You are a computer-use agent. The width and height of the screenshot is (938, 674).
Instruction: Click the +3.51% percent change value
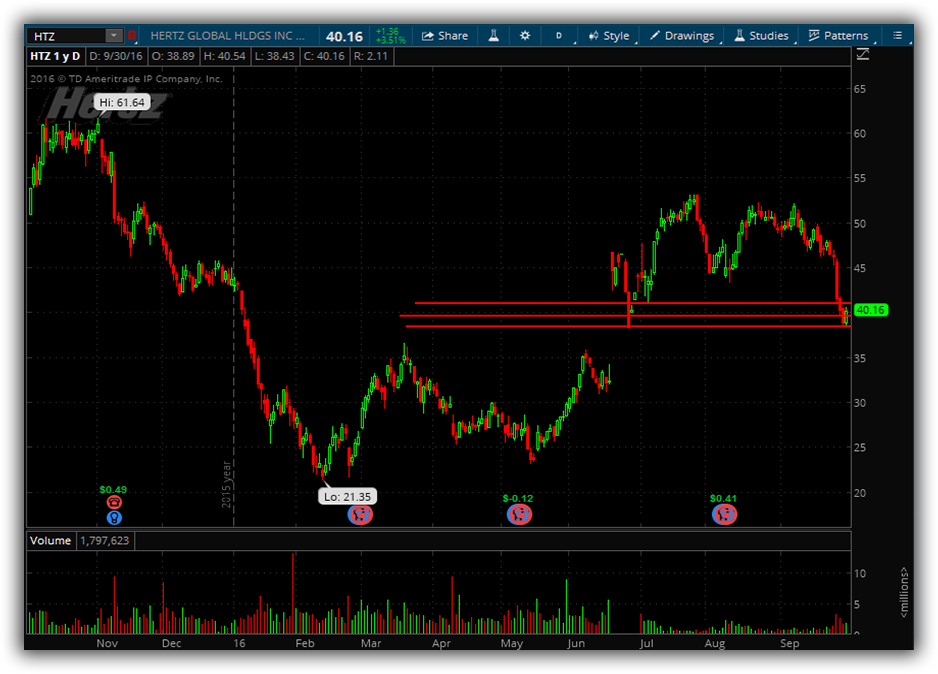tap(390, 40)
